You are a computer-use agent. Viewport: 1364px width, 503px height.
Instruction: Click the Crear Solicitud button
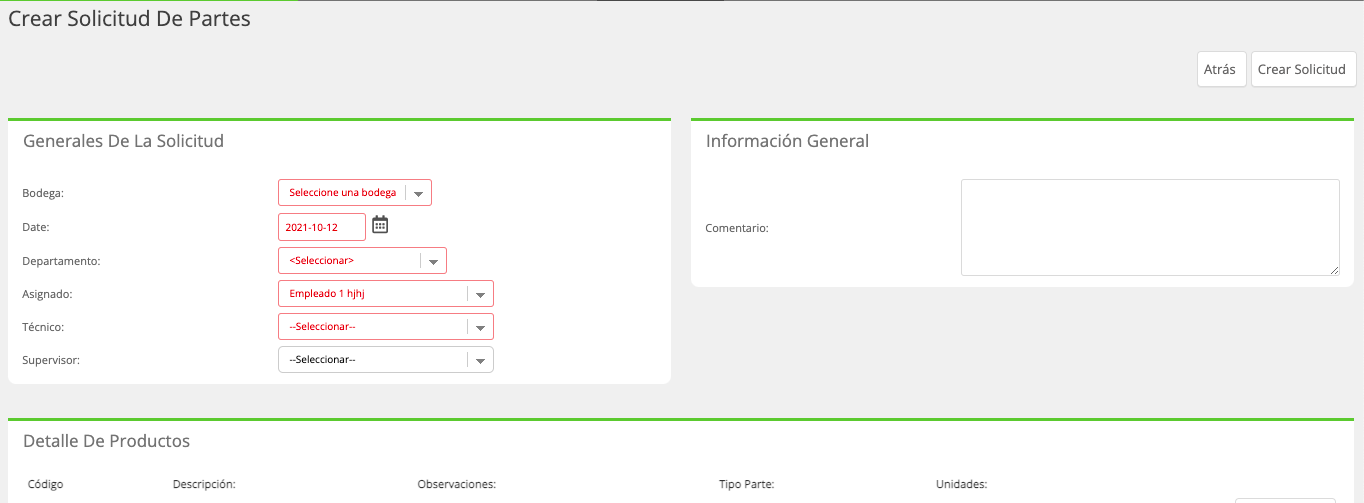(1304, 70)
